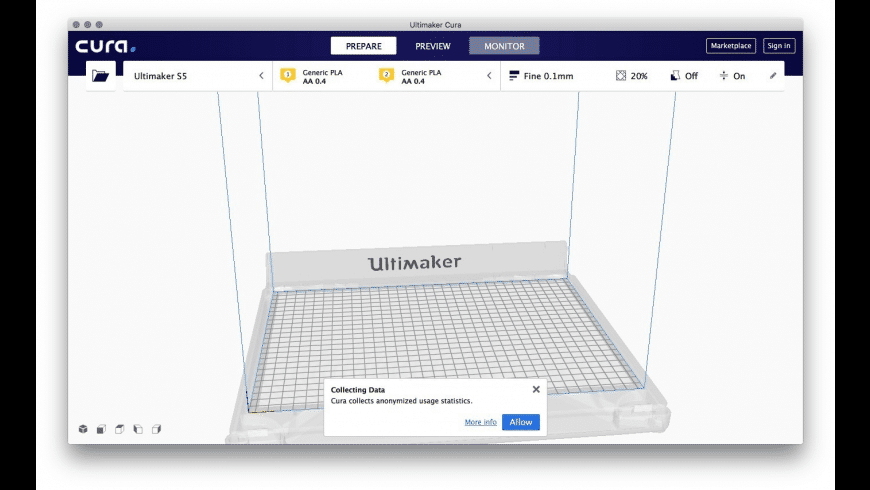Click the 20% infill density icon
Image resolution: width=870 pixels, height=490 pixels.
point(621,75)
